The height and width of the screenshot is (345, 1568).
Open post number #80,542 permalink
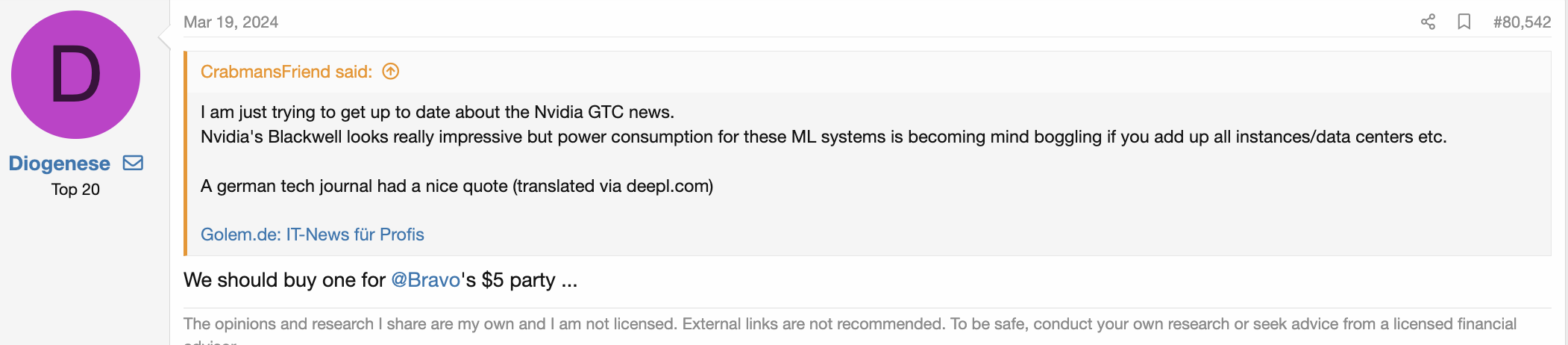point(1522,22)
